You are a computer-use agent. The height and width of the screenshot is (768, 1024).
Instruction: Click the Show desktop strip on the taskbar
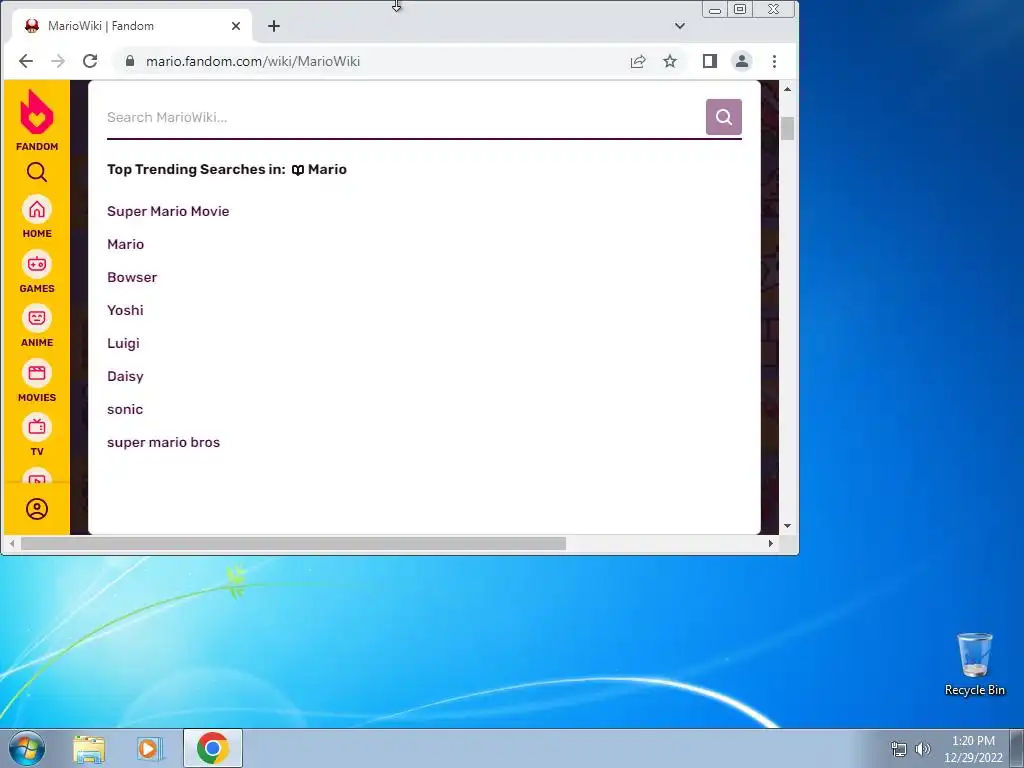1017,748
